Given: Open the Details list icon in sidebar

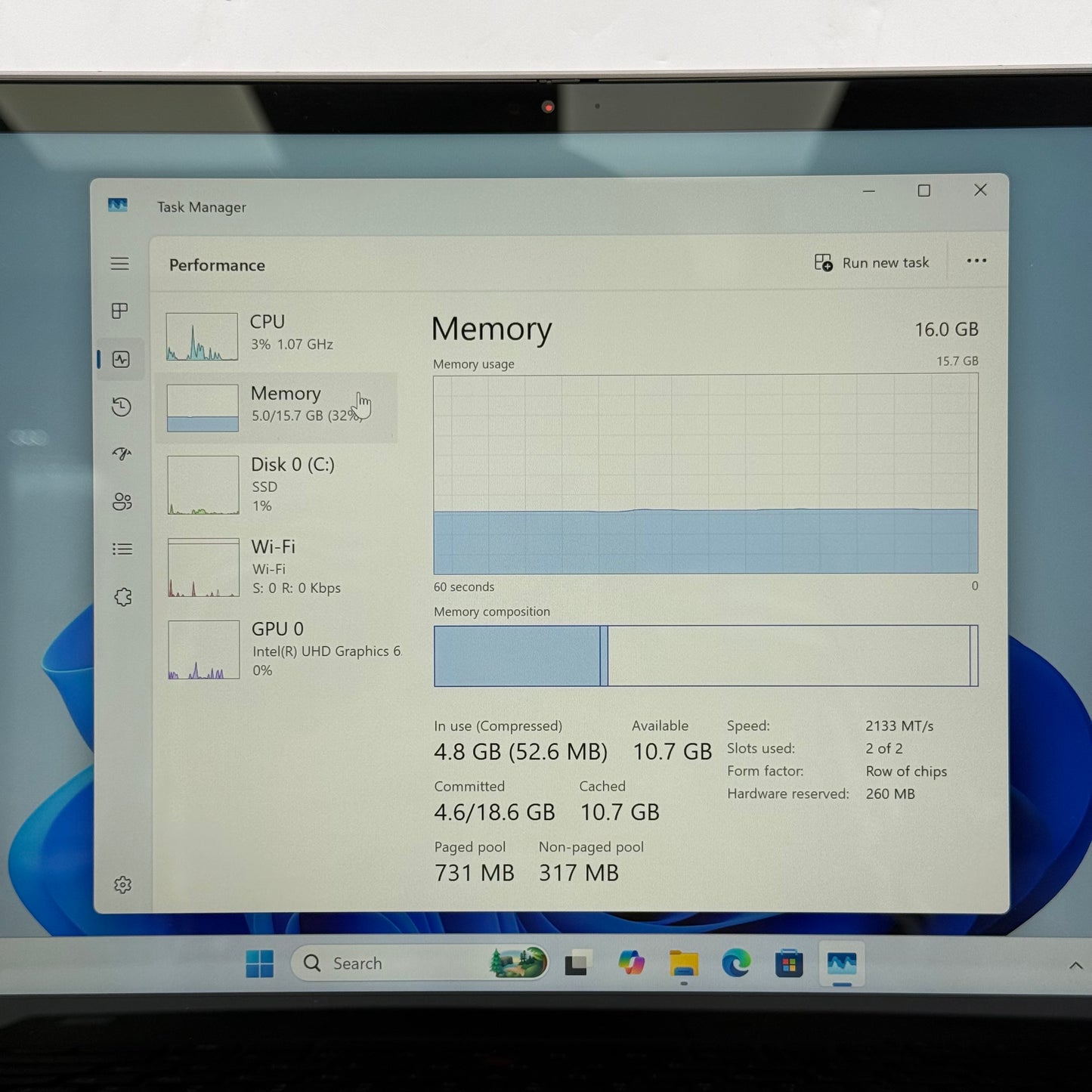Looking at the screenshot, I should (122, 549).
